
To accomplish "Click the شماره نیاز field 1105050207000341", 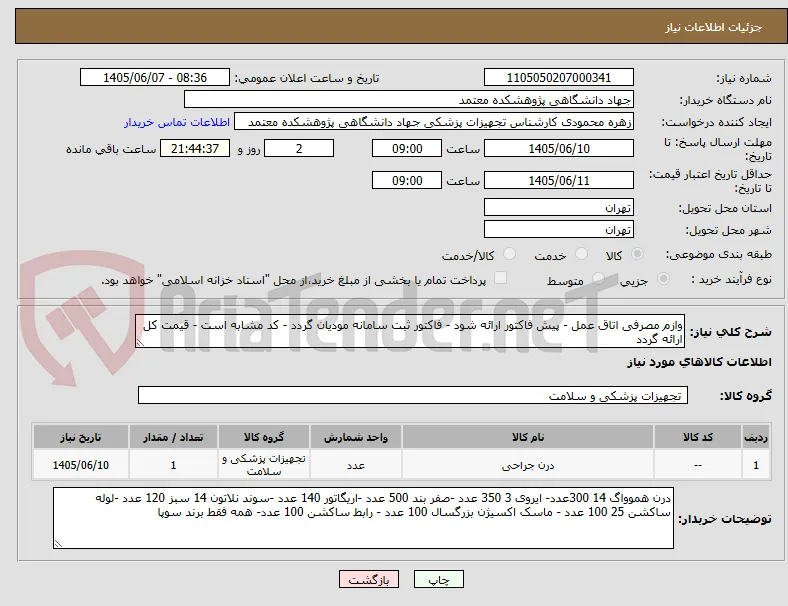I will click(x=558, y=77).
